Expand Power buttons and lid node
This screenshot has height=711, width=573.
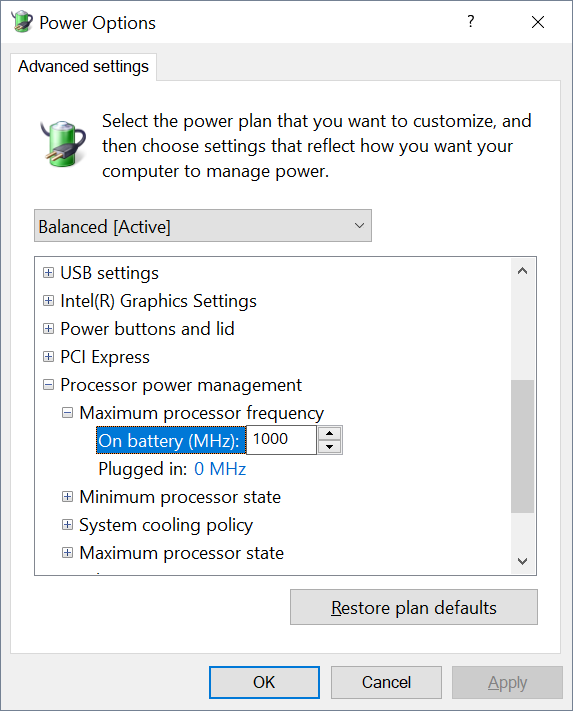pyautogui.click(x=48, y=329)
